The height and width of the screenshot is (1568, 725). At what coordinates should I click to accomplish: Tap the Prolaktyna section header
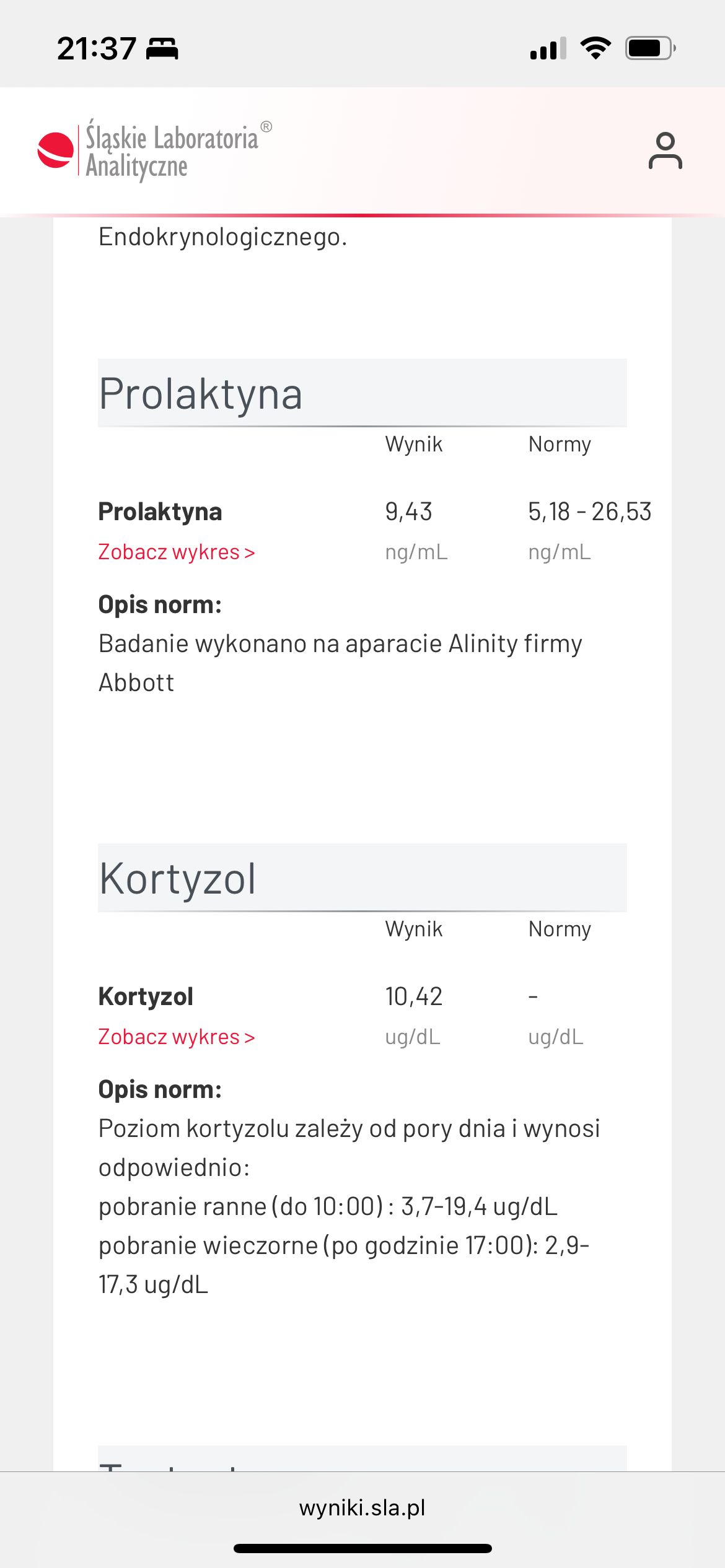point(362,393)
